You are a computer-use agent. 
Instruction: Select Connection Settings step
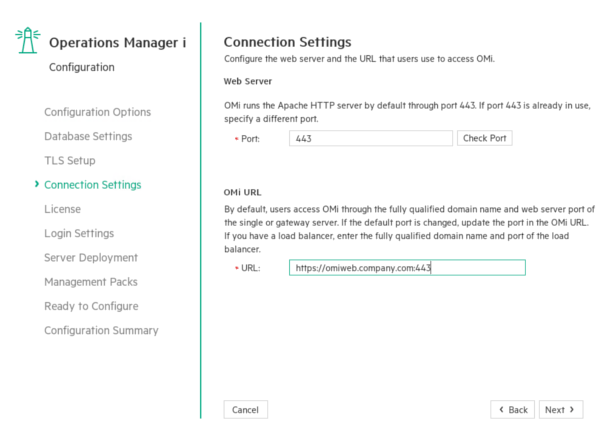(x=93, y=185)
